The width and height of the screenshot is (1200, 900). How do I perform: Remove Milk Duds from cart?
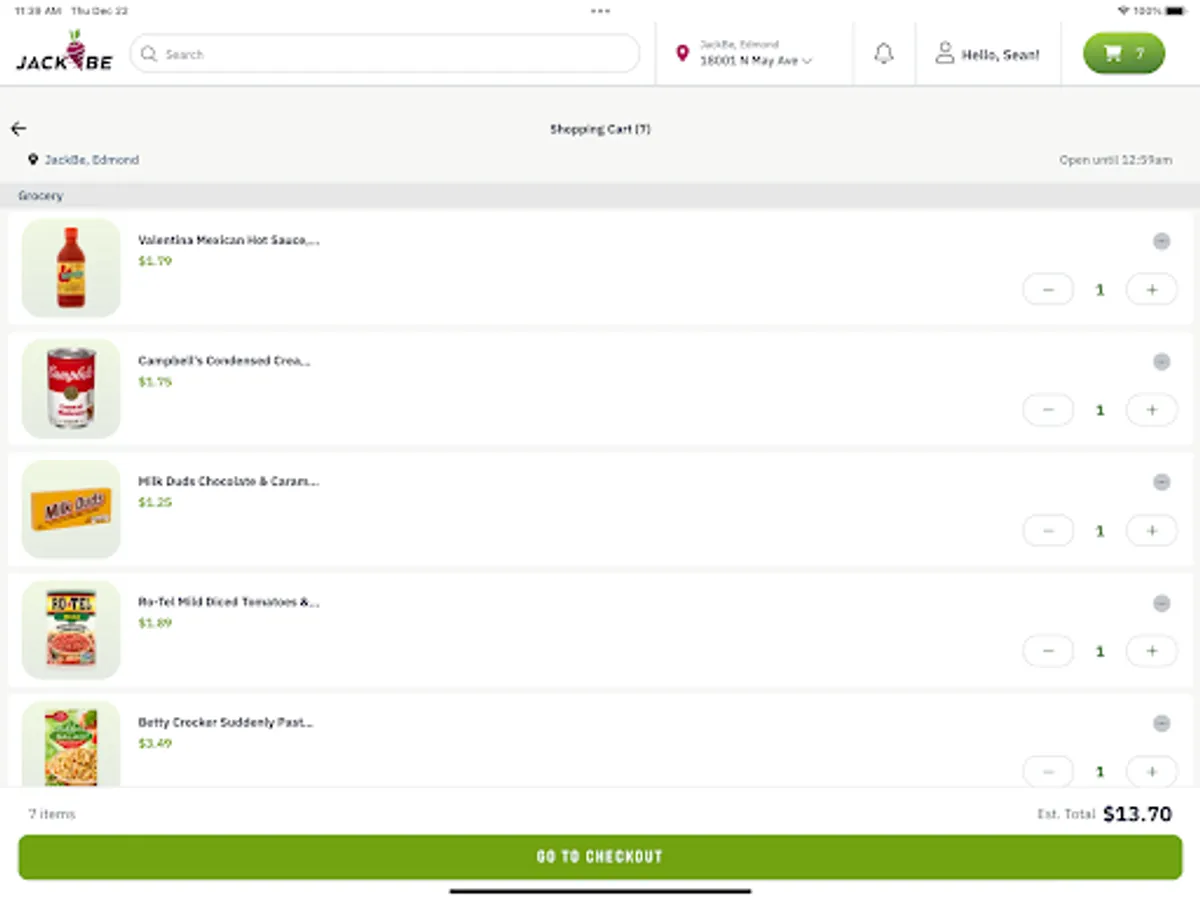[x=1161, y=482]
